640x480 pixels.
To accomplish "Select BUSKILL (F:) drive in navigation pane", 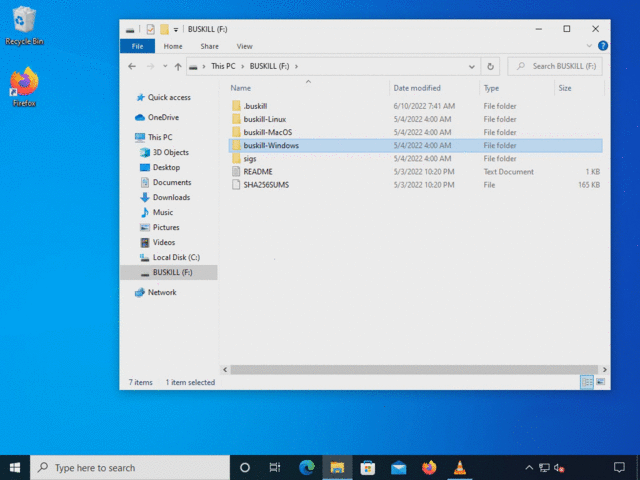I will [x=169, y=272].
